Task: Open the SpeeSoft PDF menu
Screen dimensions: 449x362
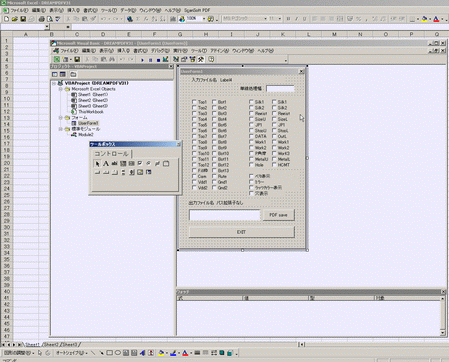Action: (197, 10)
